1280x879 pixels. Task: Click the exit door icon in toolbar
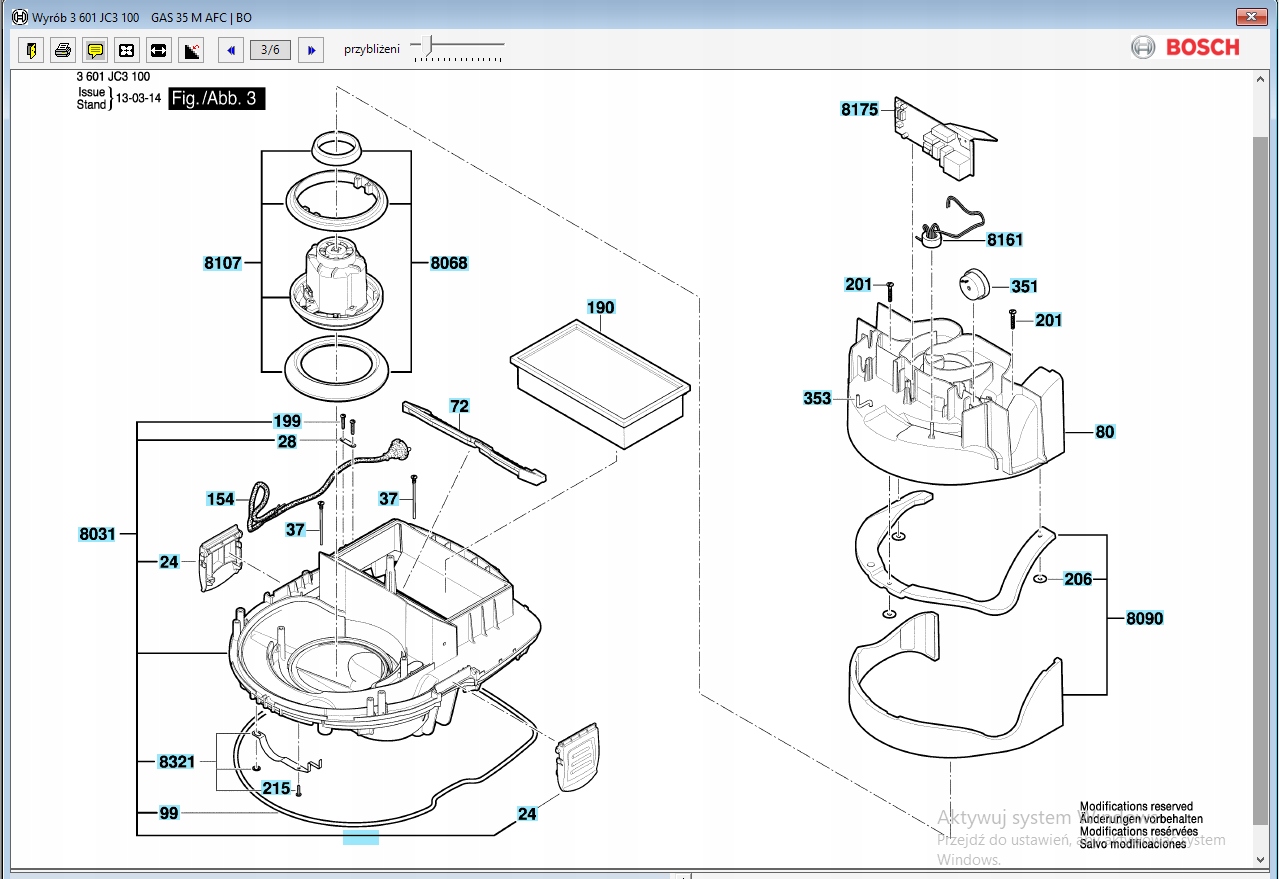click(31, 50)
